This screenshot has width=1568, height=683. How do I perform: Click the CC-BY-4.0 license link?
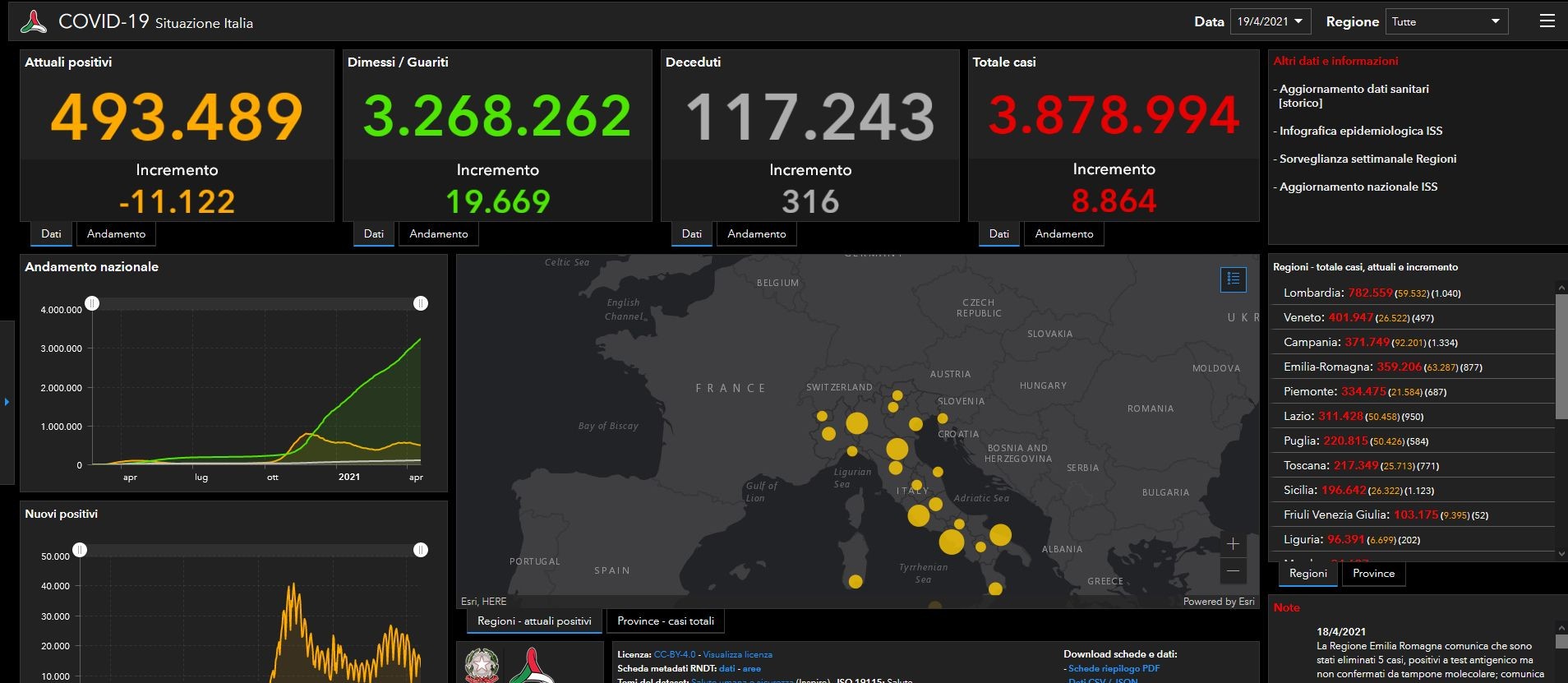(675, 654)
